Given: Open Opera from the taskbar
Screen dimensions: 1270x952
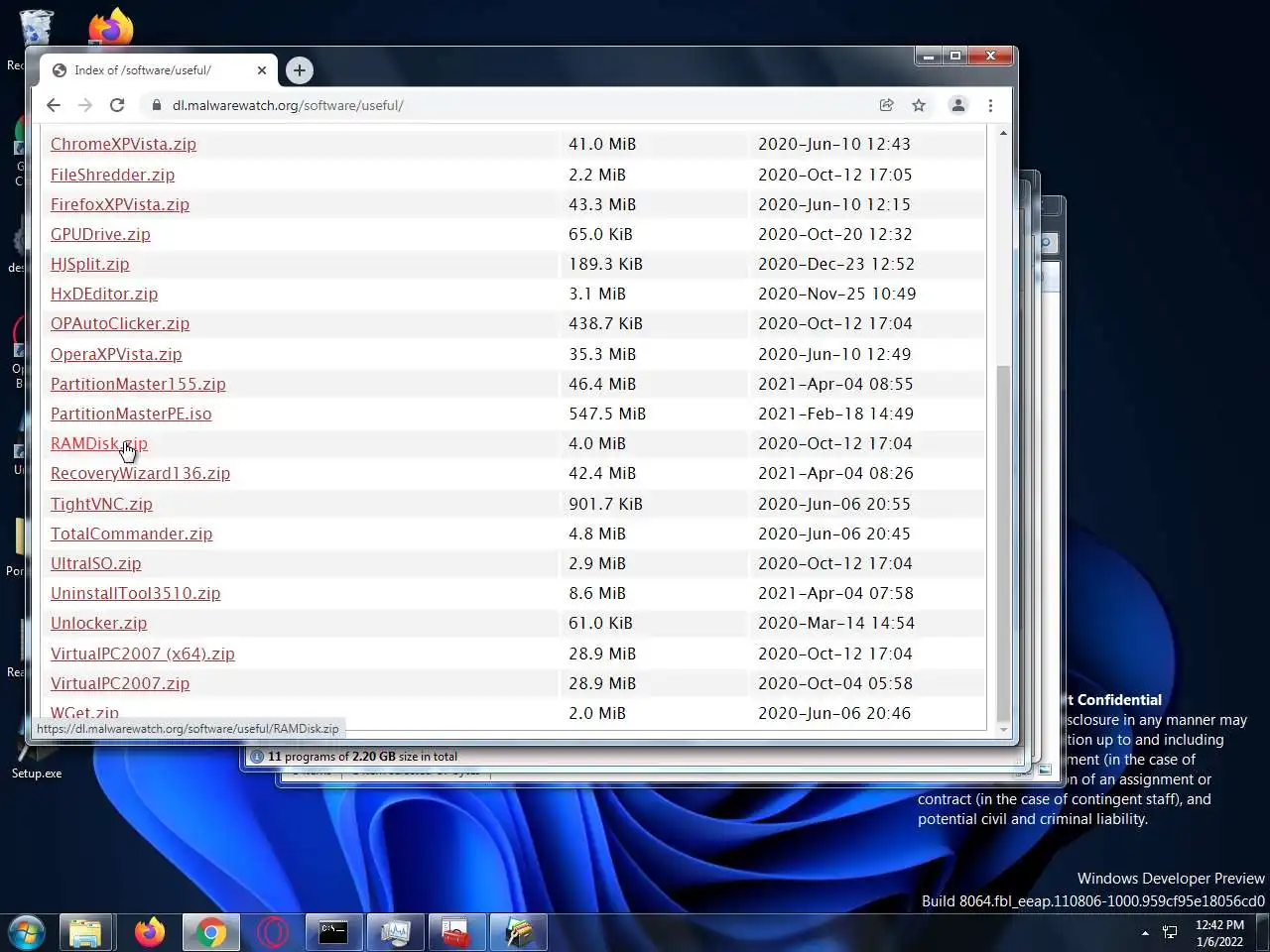Looking at the screenshot, I should click(272, 932).
